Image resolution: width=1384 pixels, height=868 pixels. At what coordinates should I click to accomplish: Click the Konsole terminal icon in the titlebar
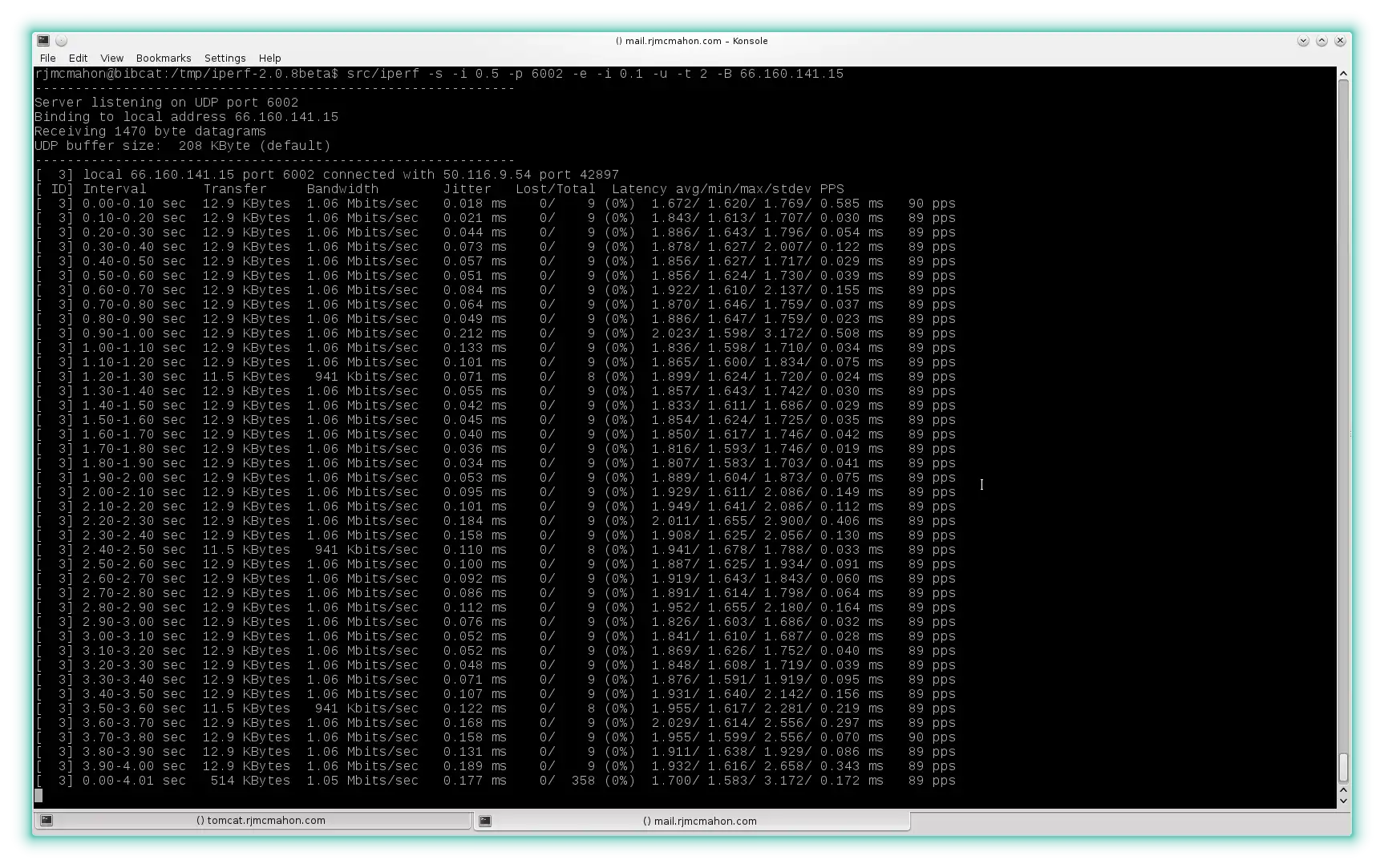click(x=42, y=40)
